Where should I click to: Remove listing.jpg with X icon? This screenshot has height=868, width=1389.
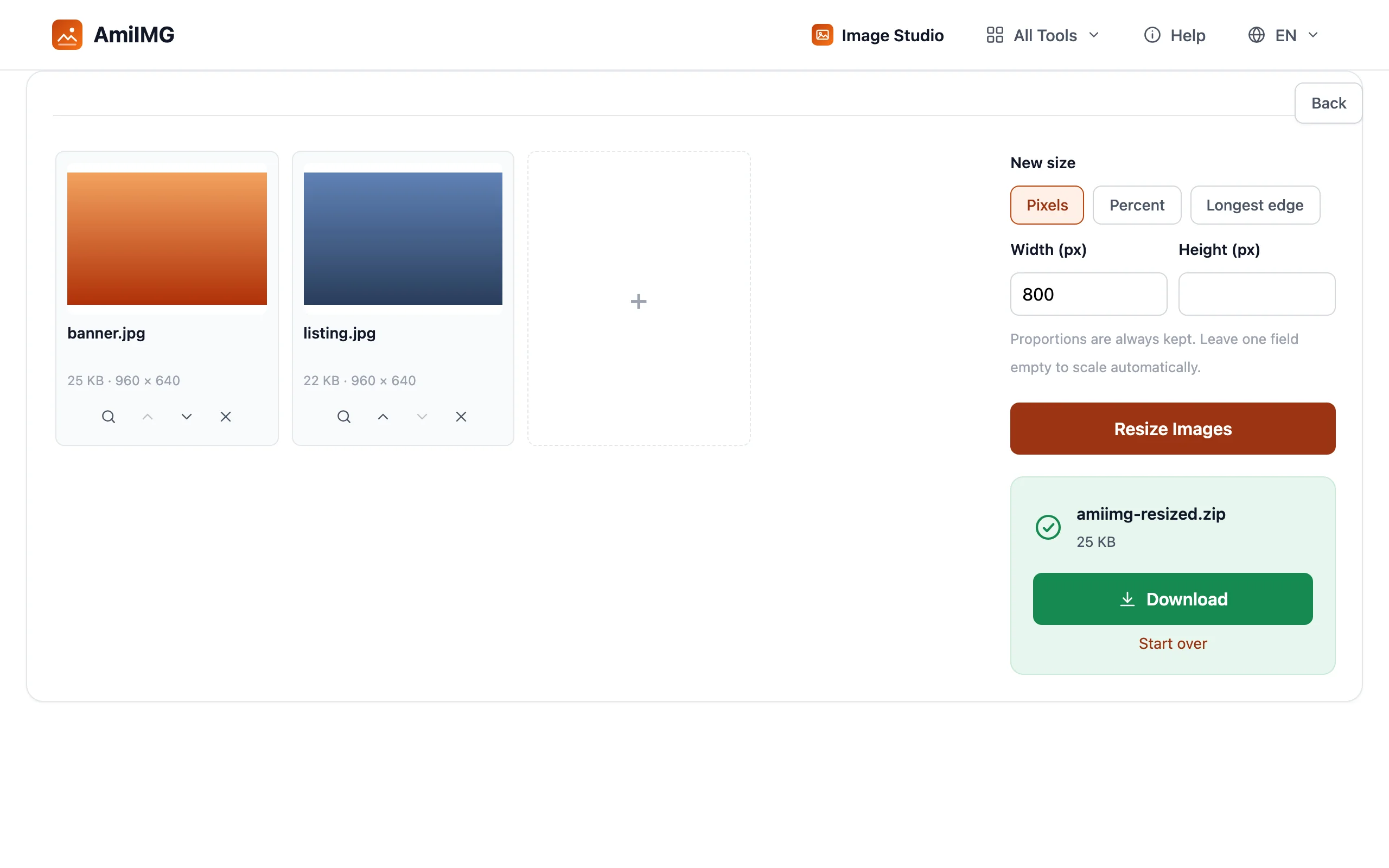pyautogui.click(x=461, y=417)
